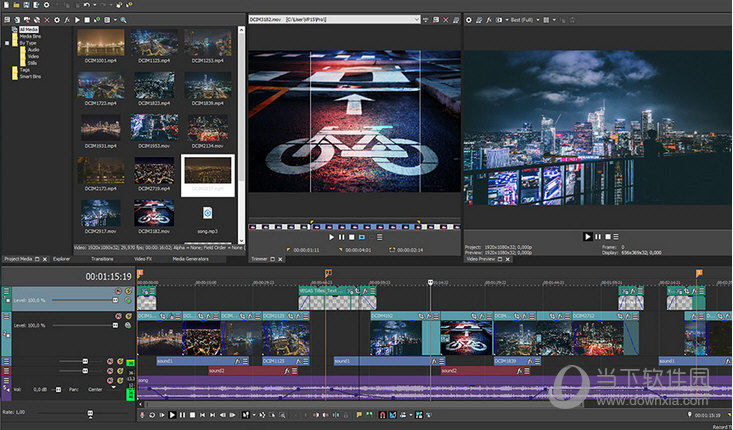733x430 pixels.
Task: Open the Video FX tab
Action: tap(143, 259)
